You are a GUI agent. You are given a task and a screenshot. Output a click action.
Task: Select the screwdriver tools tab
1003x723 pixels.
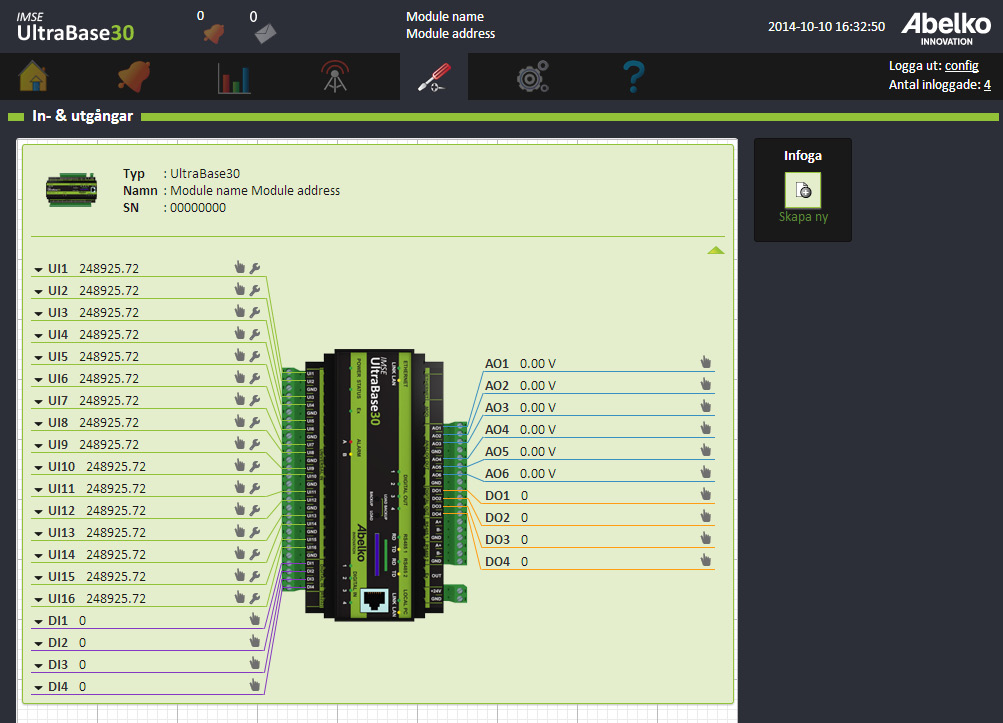(434, 77)
